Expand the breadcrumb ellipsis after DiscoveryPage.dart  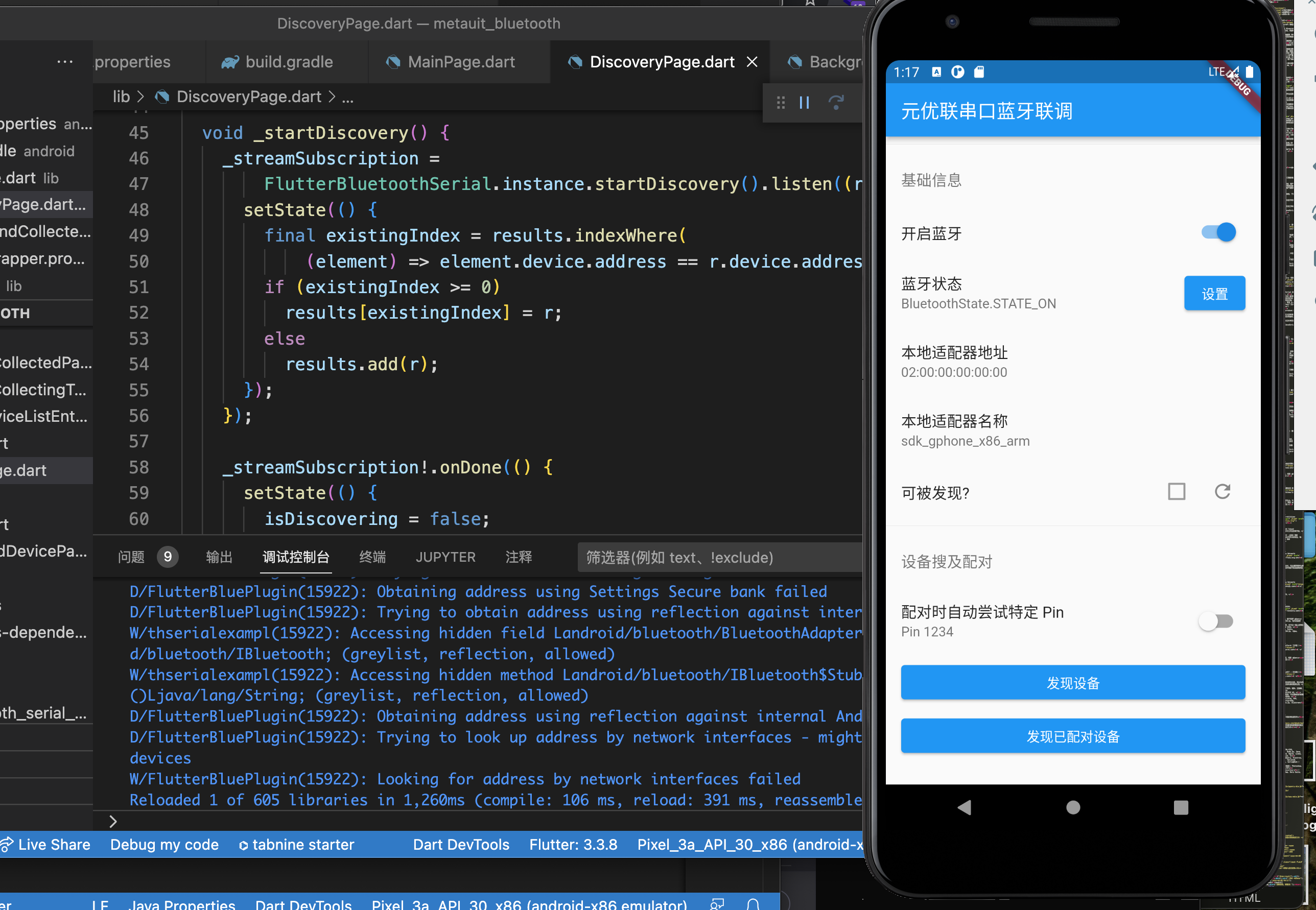coord(348,97)
